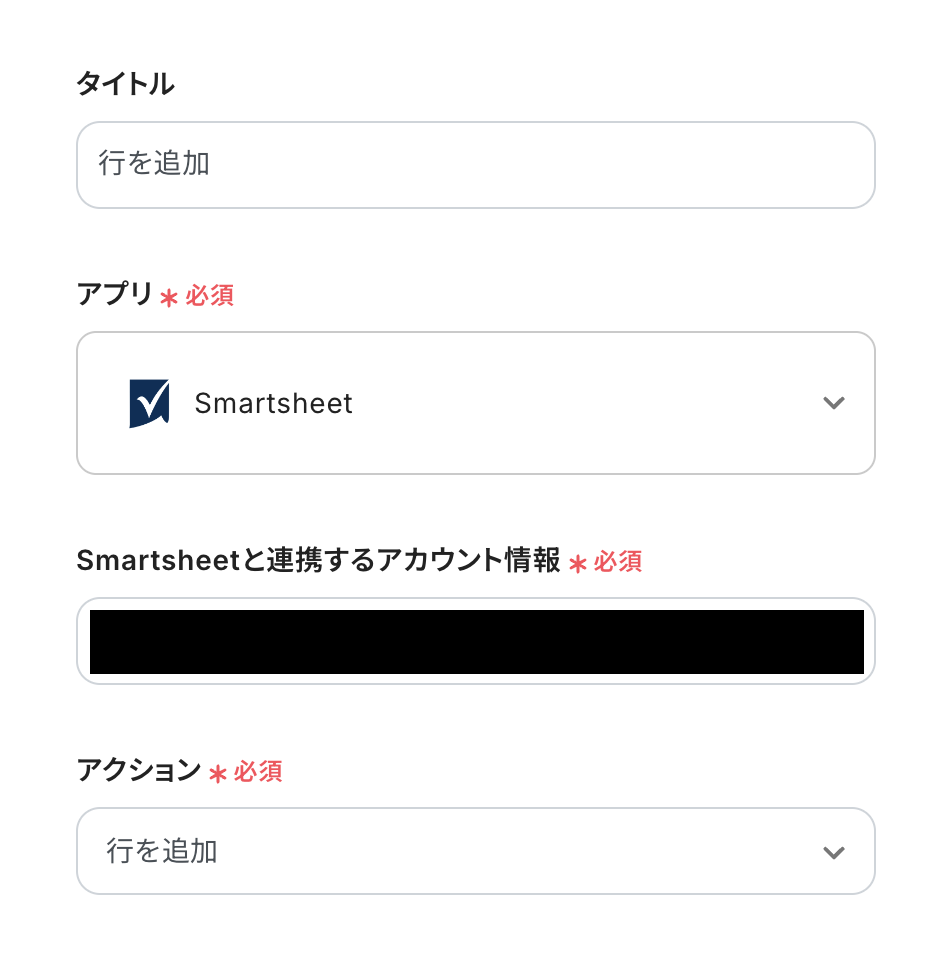Place cursor on 行を追加 title text
Viewport: 930px width, 960px height.
point(154,164)
